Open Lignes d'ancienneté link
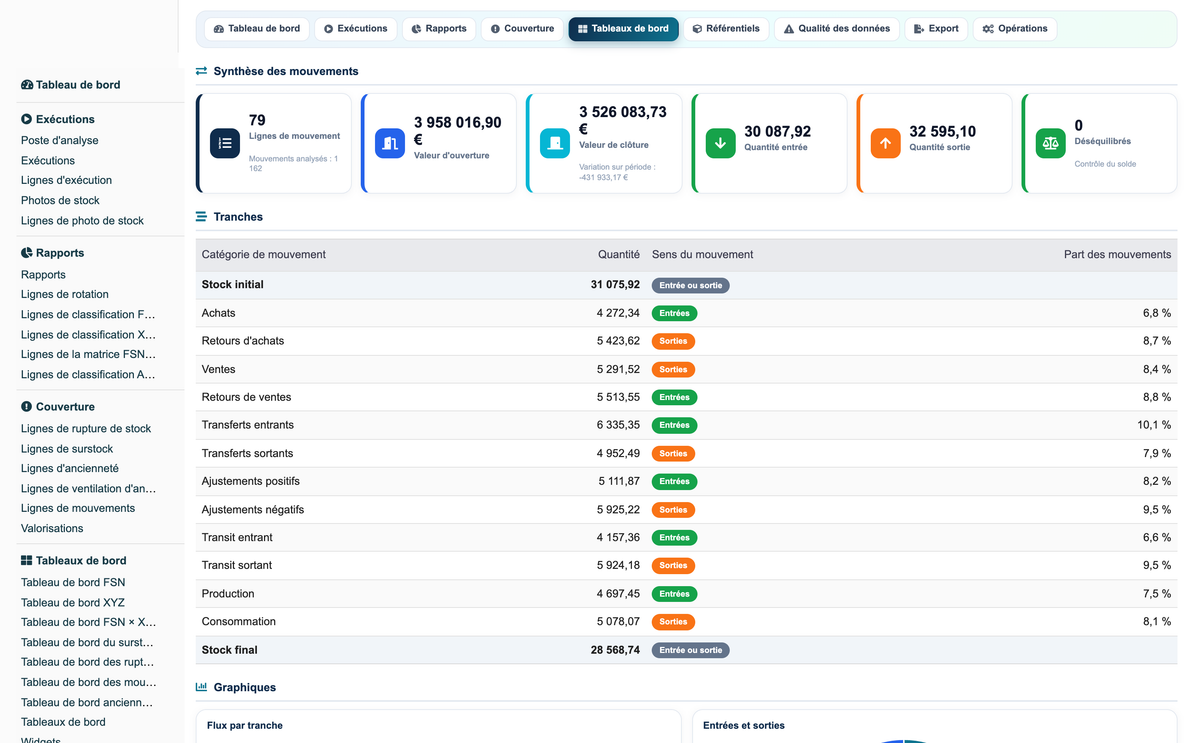Image resolution: width=1200 pixels, height=743 pixels. pos(70,469)
